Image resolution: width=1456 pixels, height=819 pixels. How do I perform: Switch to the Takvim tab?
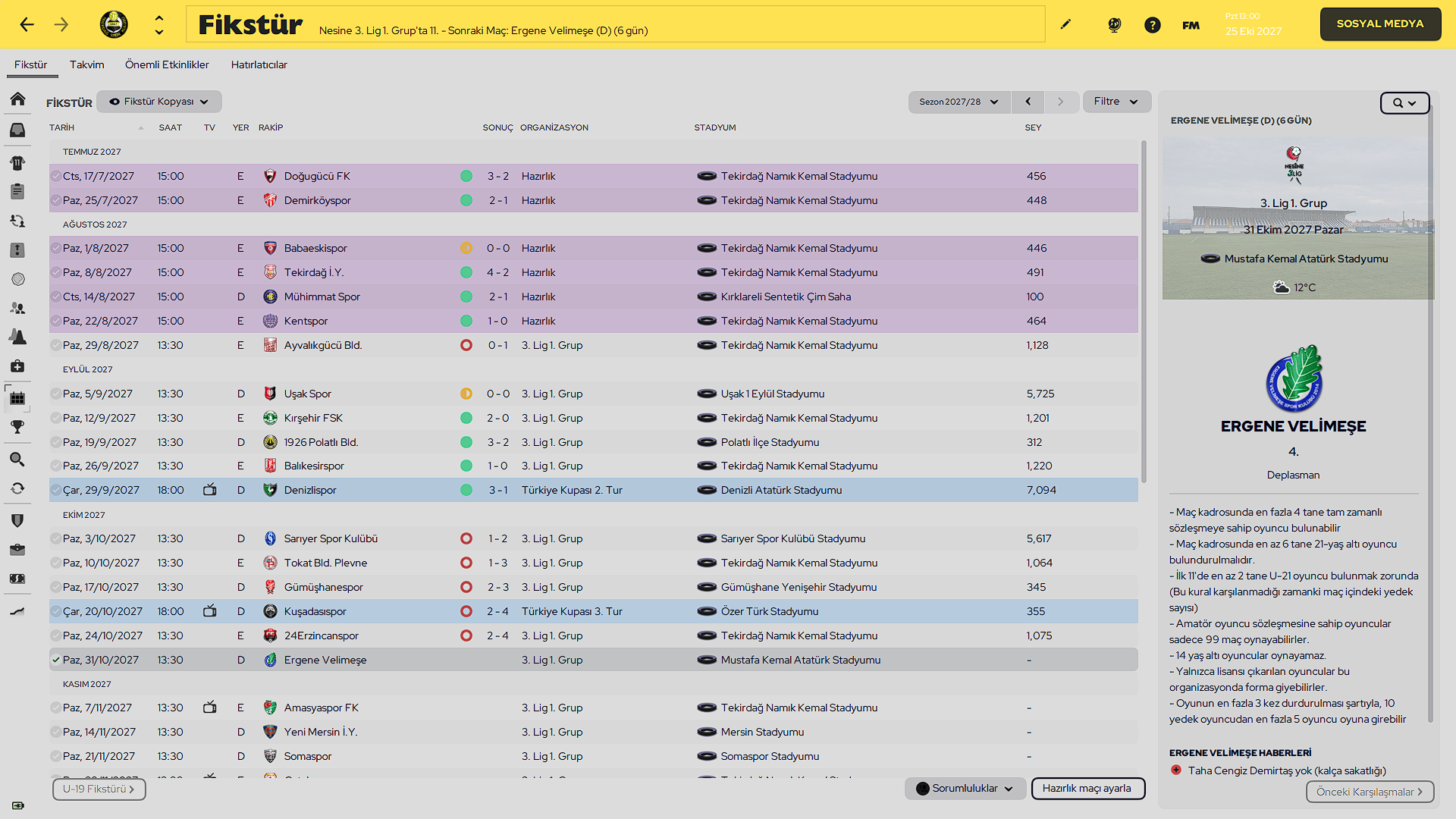tap(87, 64)
